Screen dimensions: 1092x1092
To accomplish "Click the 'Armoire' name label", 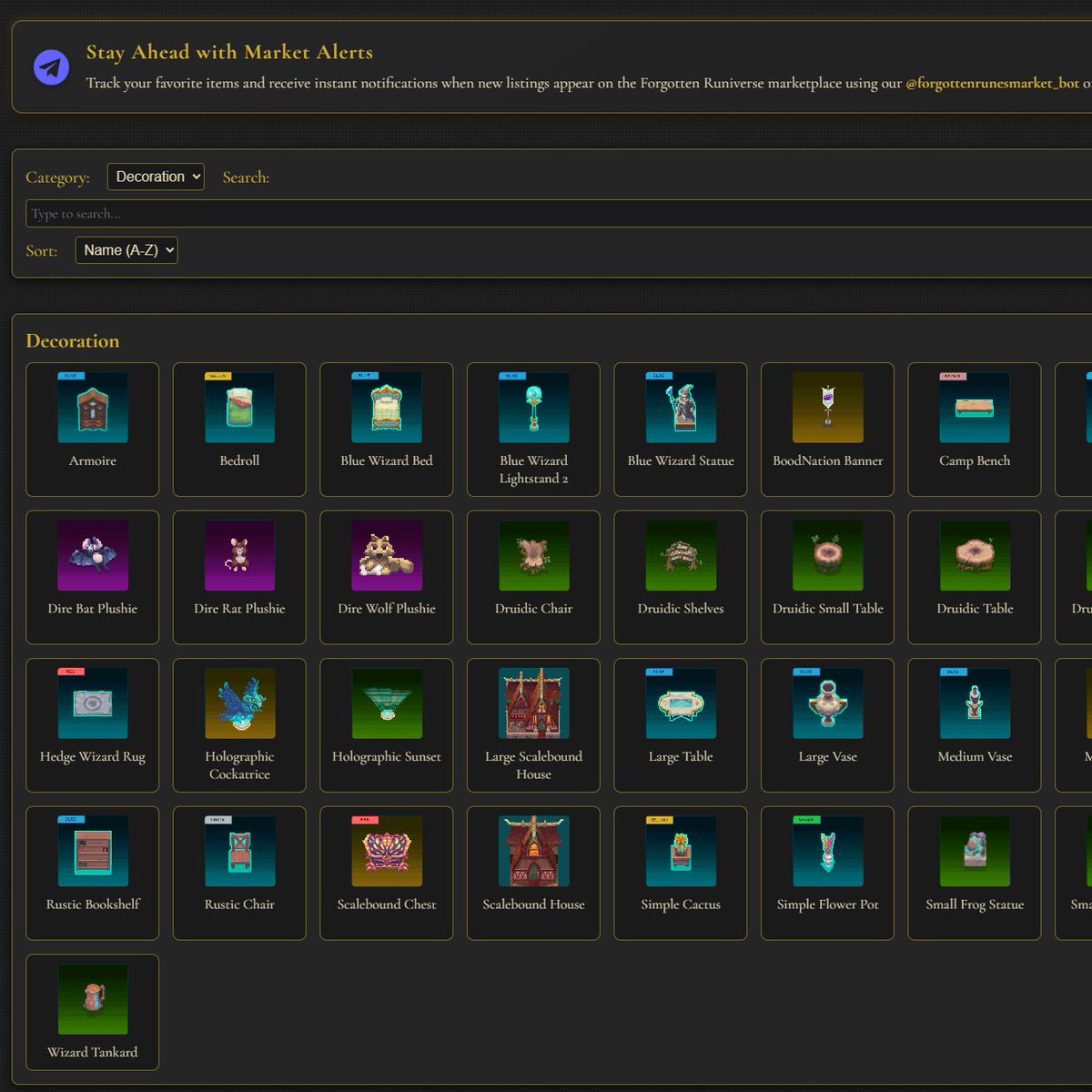I will (93, 460).
